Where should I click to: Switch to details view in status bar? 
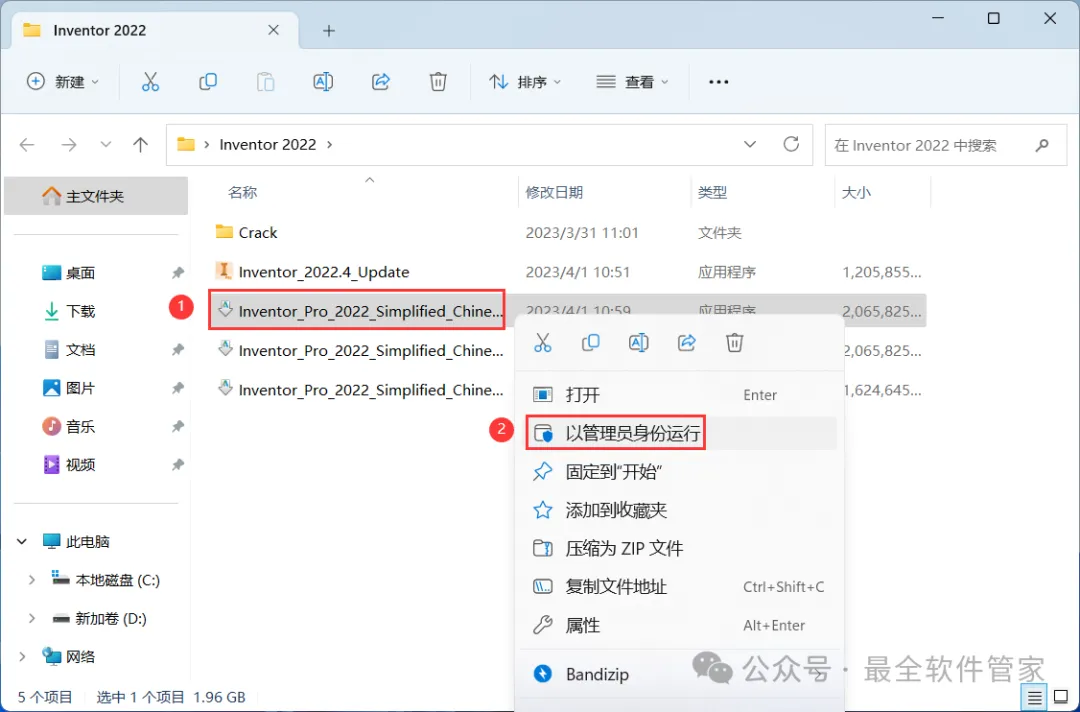1035,698
